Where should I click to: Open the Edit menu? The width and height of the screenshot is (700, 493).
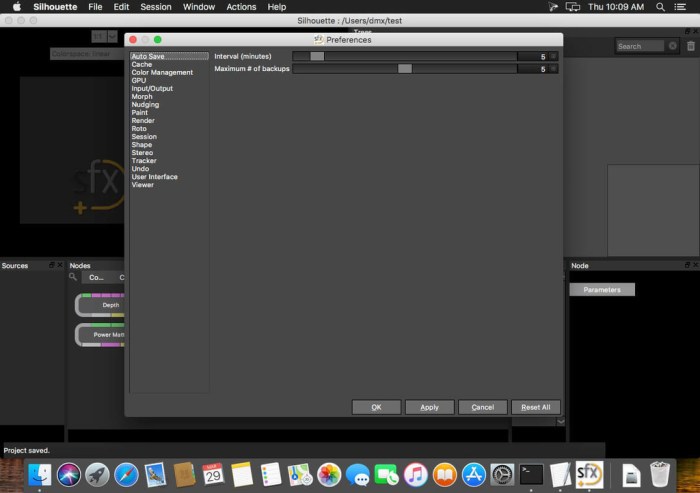click(121, 7)
